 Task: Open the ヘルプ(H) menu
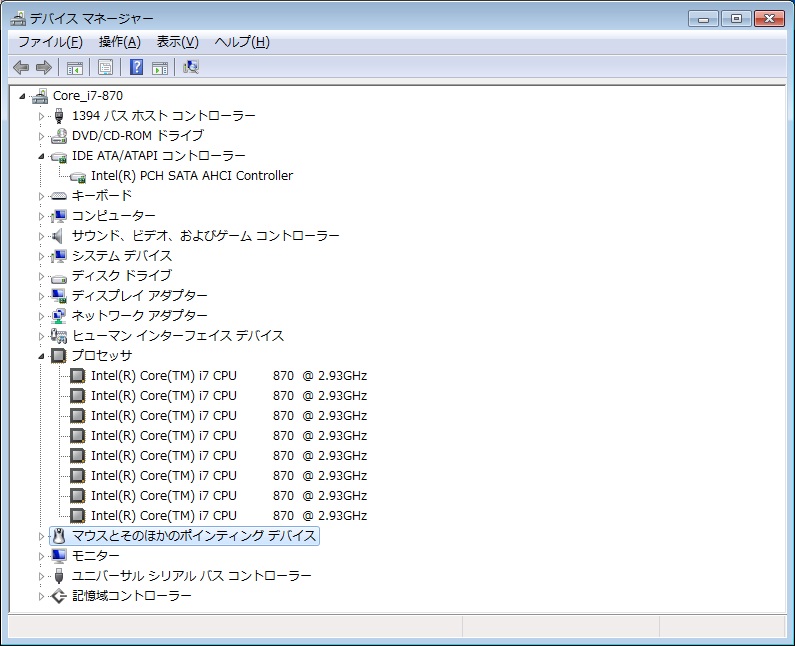(242, 42)
